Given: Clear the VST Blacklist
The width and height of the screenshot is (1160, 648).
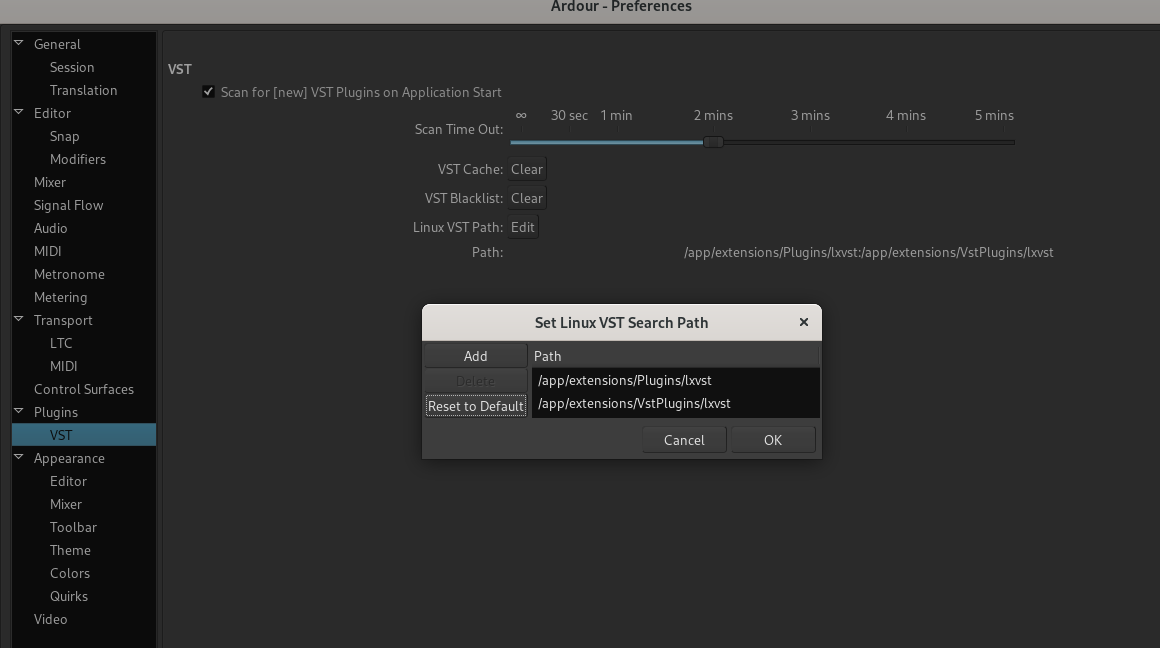Looking at the screenshot, I should (x=527, y=198).
